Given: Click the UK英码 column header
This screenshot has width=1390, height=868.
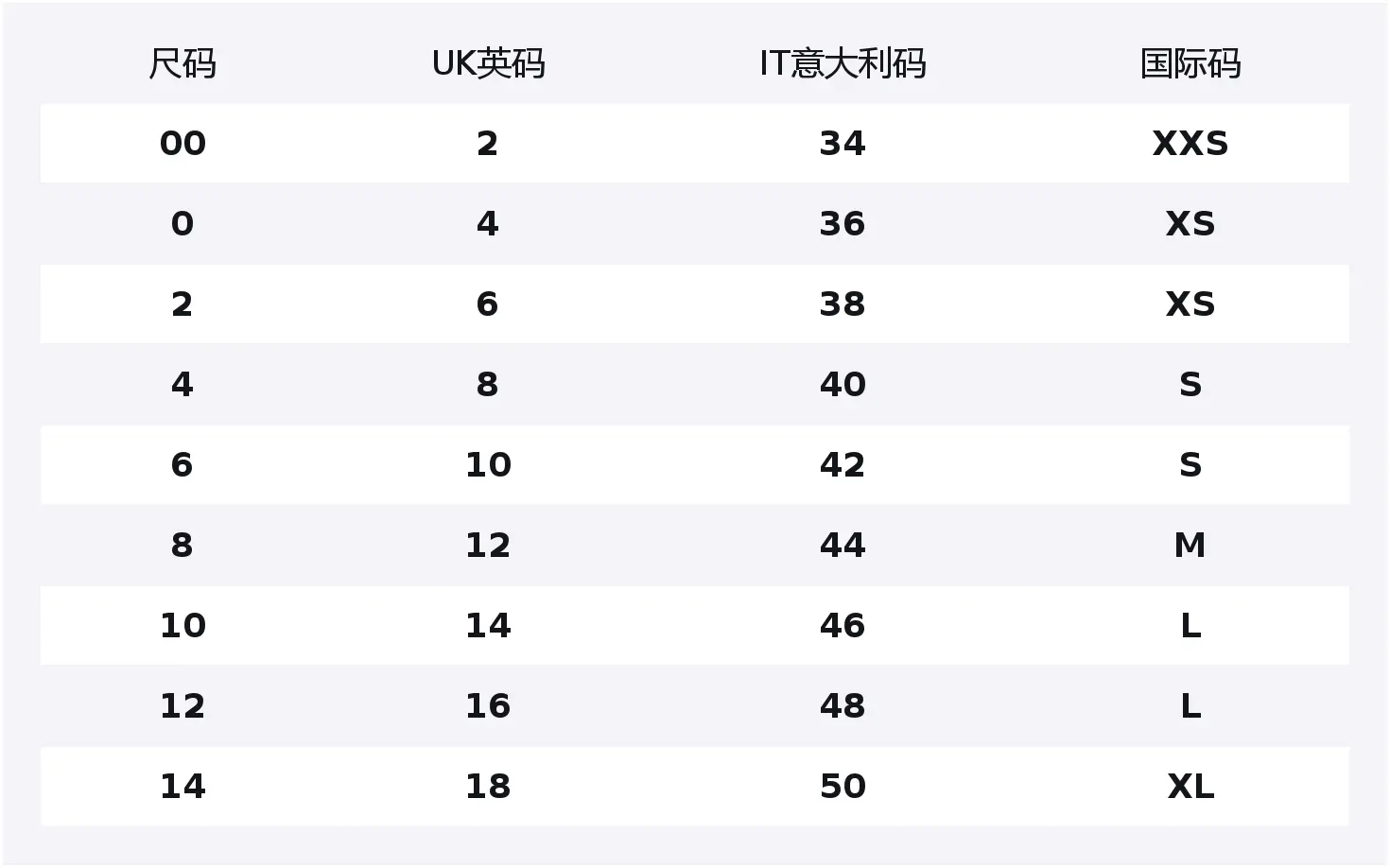Looking at the screenshot, I should pos(488,64).
